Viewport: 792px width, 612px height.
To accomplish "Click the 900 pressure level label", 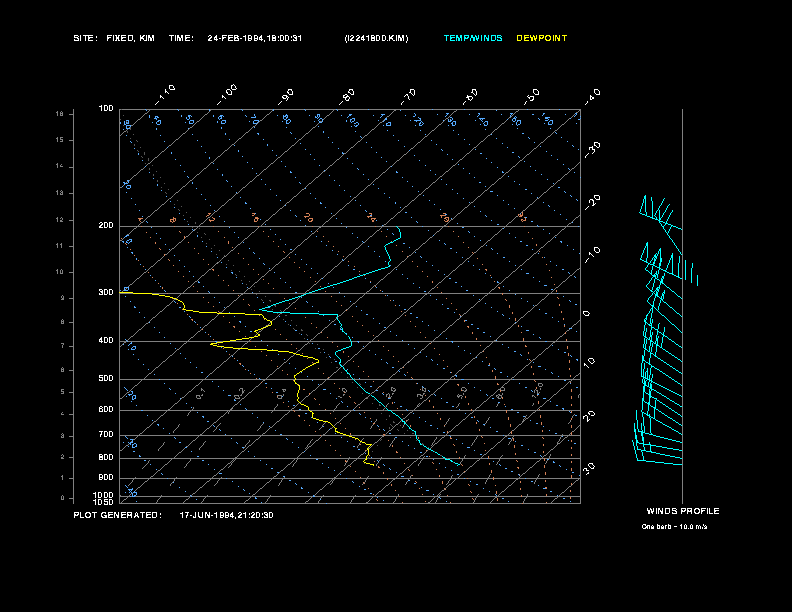I will pos(106,478).
